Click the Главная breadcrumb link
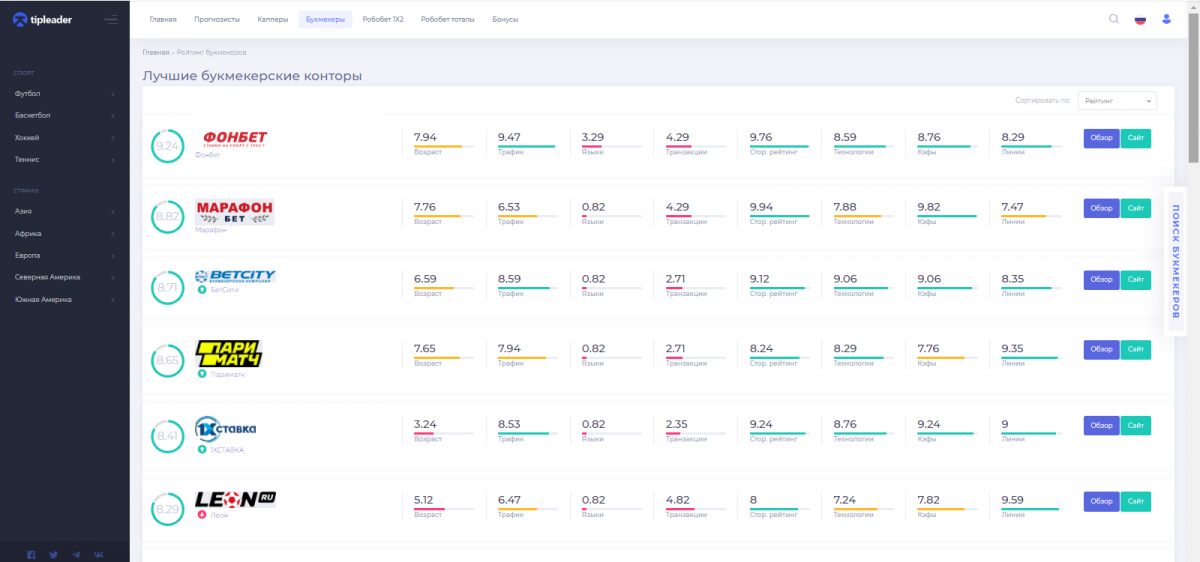The height and width of the screenshot is (562, 1200). [x=155, y=52]
